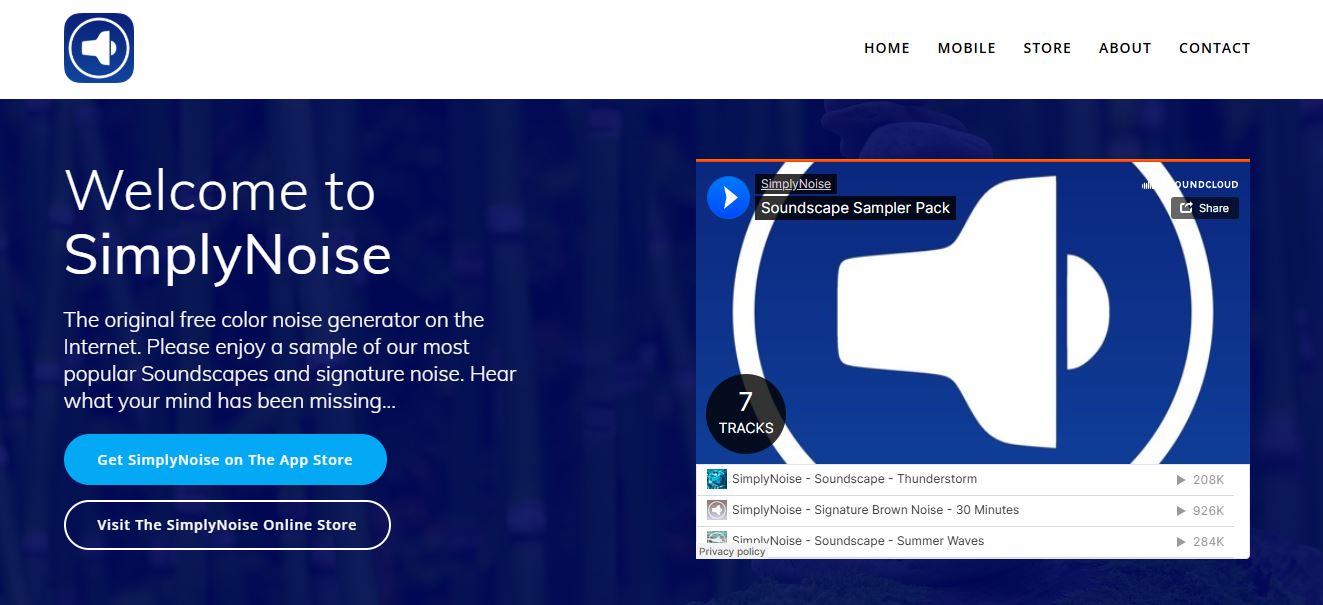Share the SoundCloud playlist
1323x605 pixels.
1205,208
